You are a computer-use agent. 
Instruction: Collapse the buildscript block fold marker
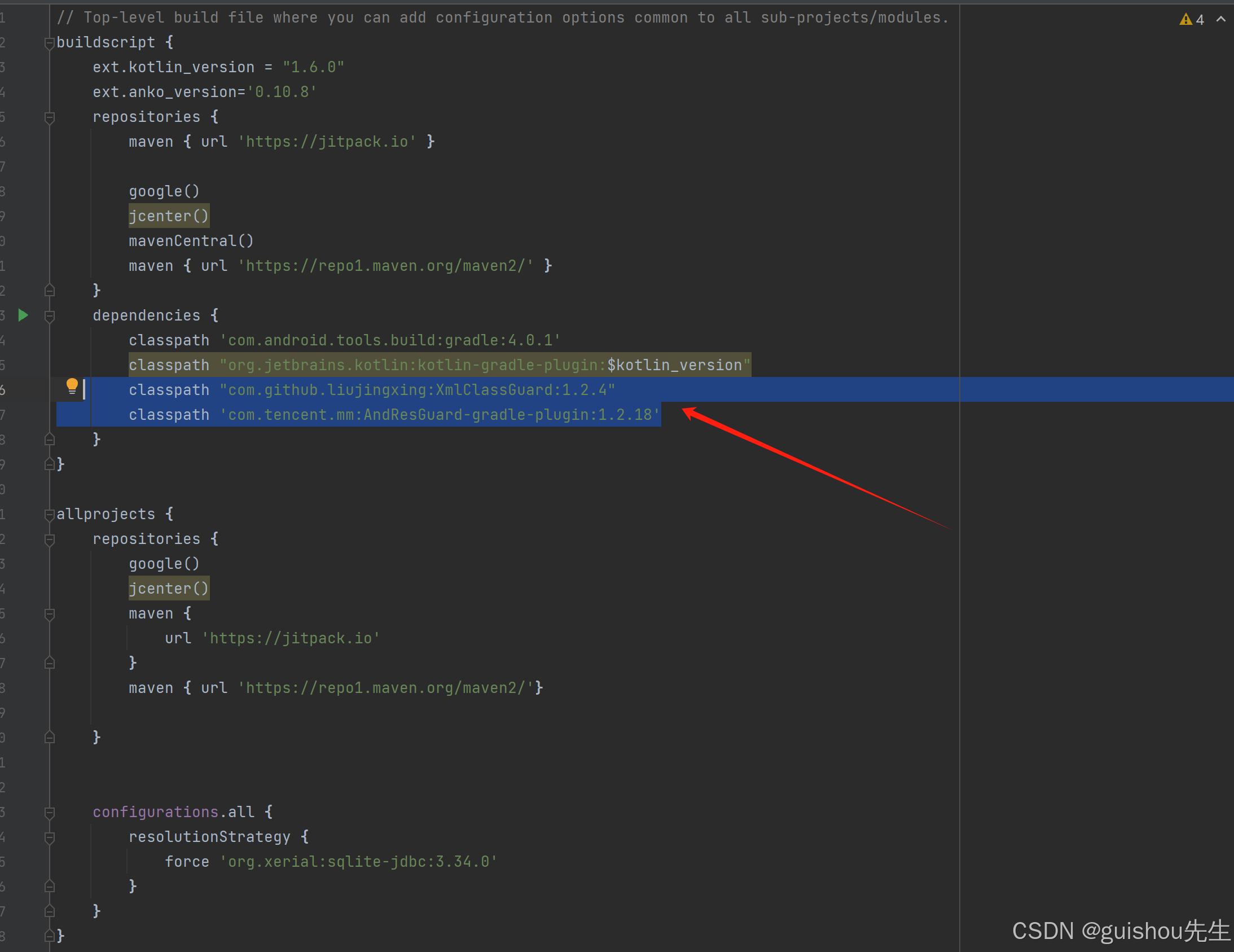coord(49,43)
